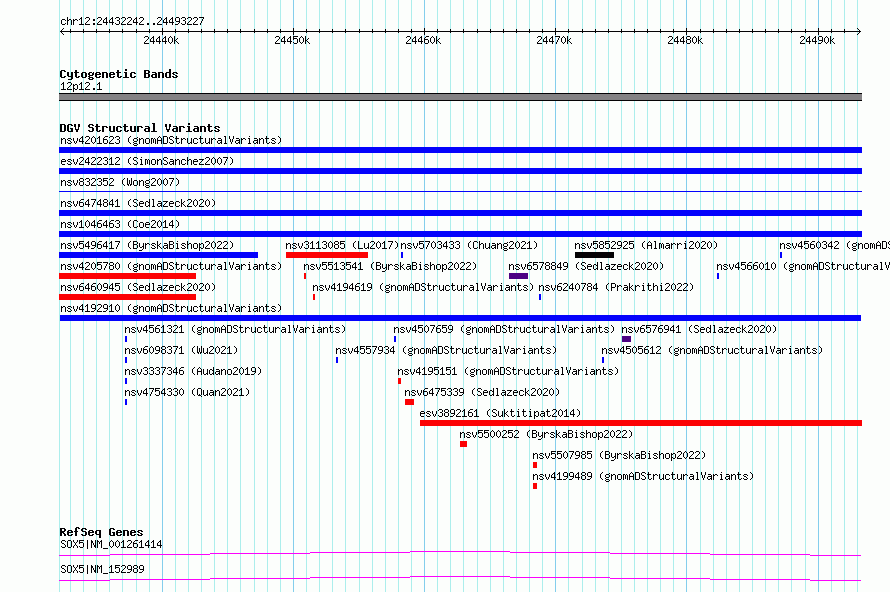The image size is (890, 592).
Task: Click nsv5507985 ByrskaBishop2022 label
Action: 619,455
